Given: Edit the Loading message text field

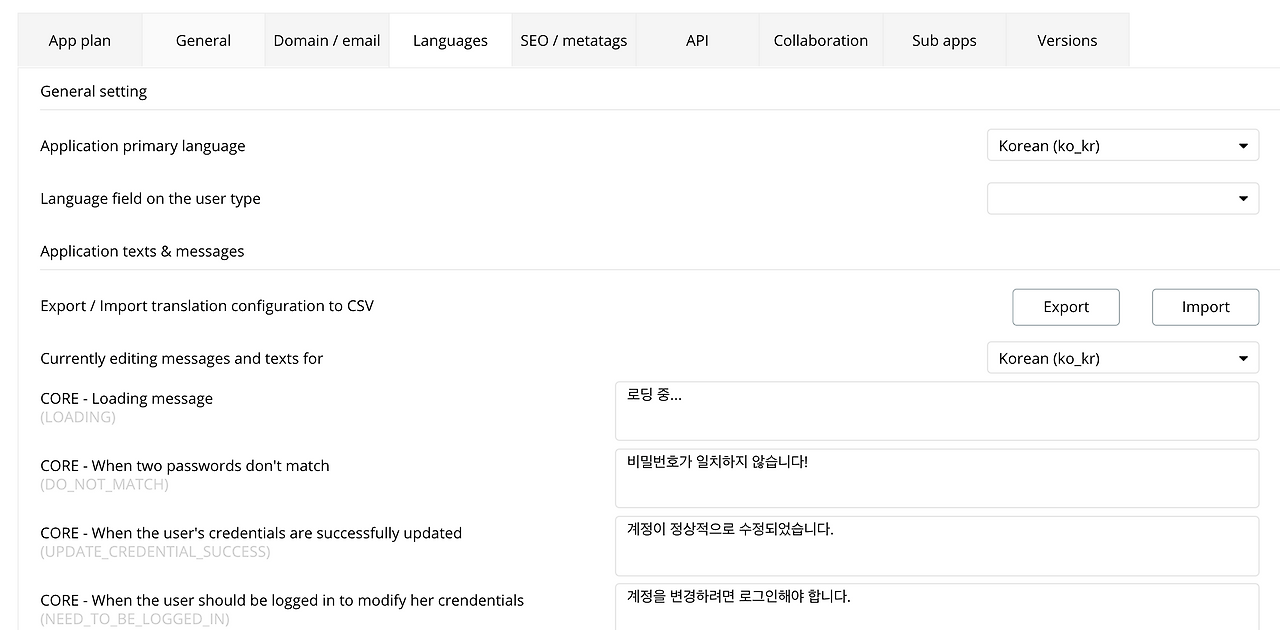Looking at the screenshot, I should [x=937, y=411].
